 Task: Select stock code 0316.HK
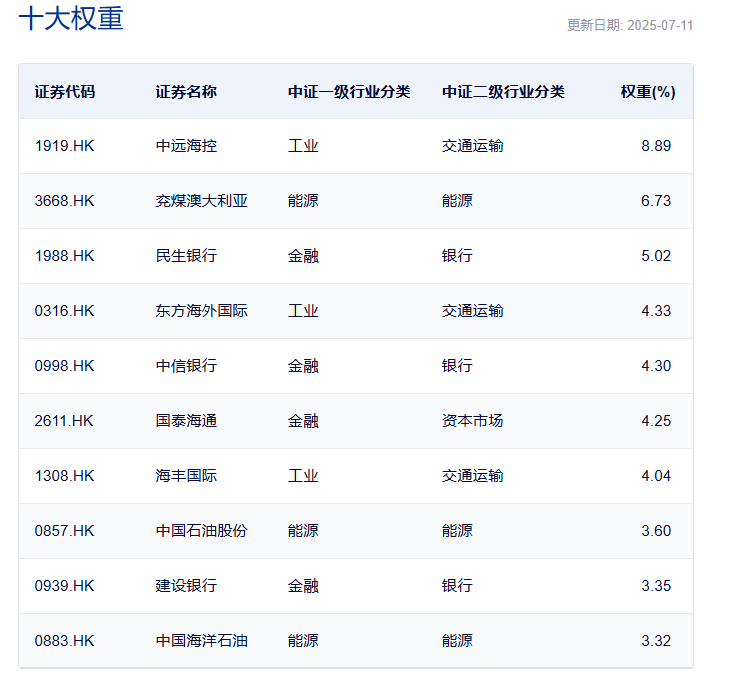click(x=64, y=311)
